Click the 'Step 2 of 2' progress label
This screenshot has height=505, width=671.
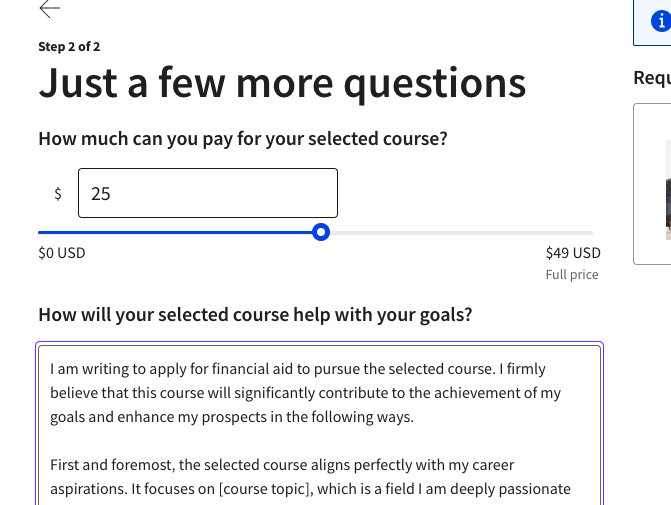click(69, 47)
